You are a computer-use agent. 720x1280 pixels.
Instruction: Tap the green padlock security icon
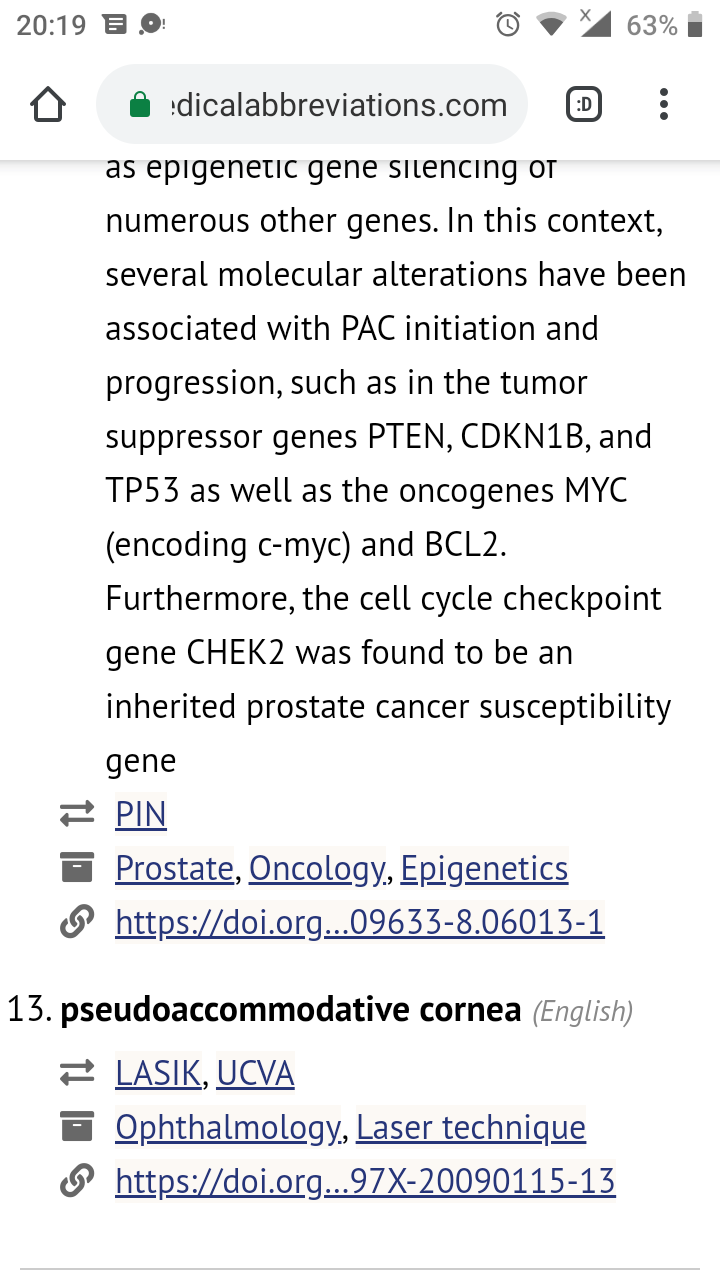141,105
